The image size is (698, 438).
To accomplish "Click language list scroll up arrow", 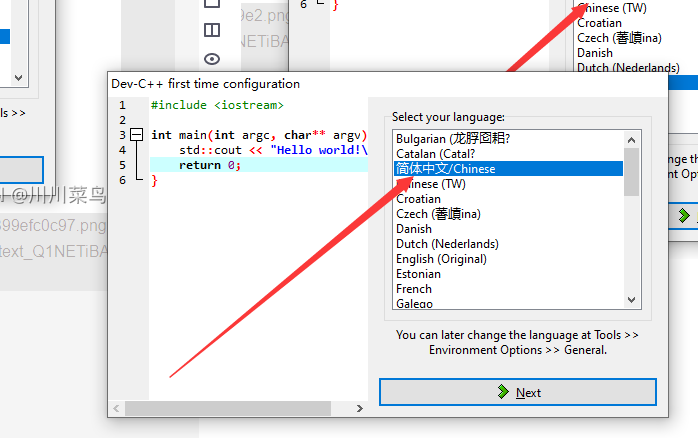I will pos(631,140).
